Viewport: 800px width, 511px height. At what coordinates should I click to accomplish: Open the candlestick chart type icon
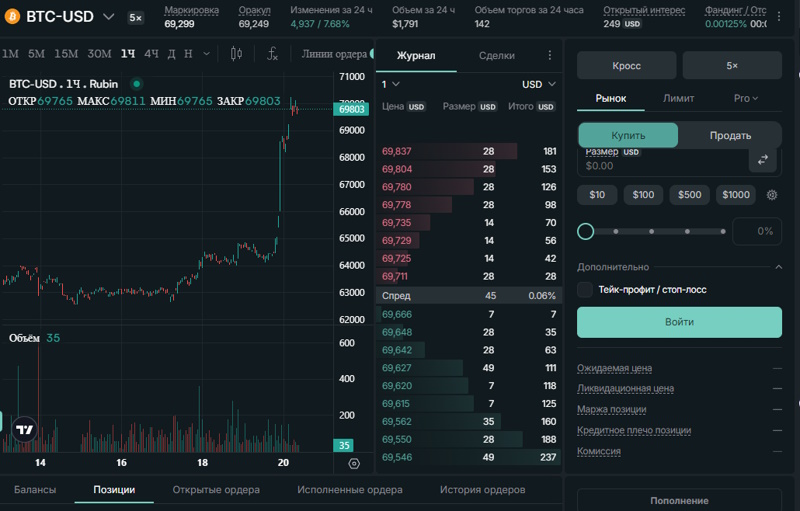pos(236,54)
